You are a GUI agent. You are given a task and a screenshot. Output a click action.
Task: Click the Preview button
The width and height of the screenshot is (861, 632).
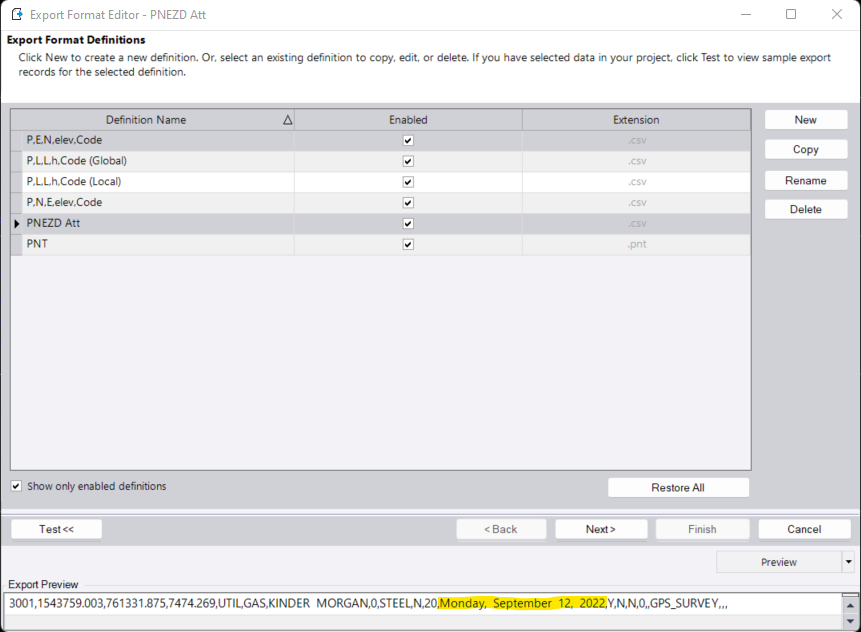(779, 562)
